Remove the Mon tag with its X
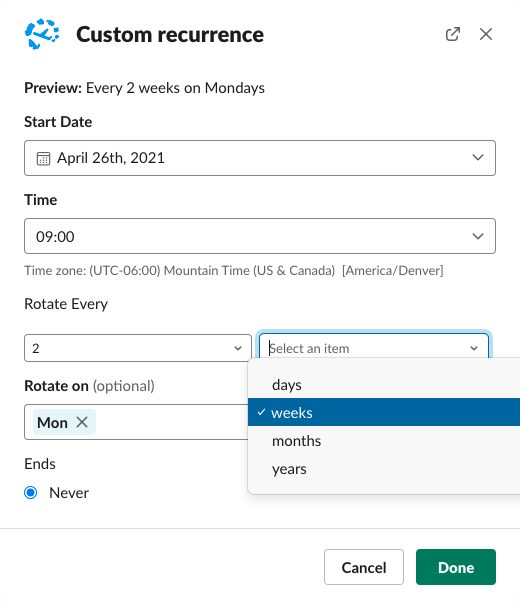 82,422
